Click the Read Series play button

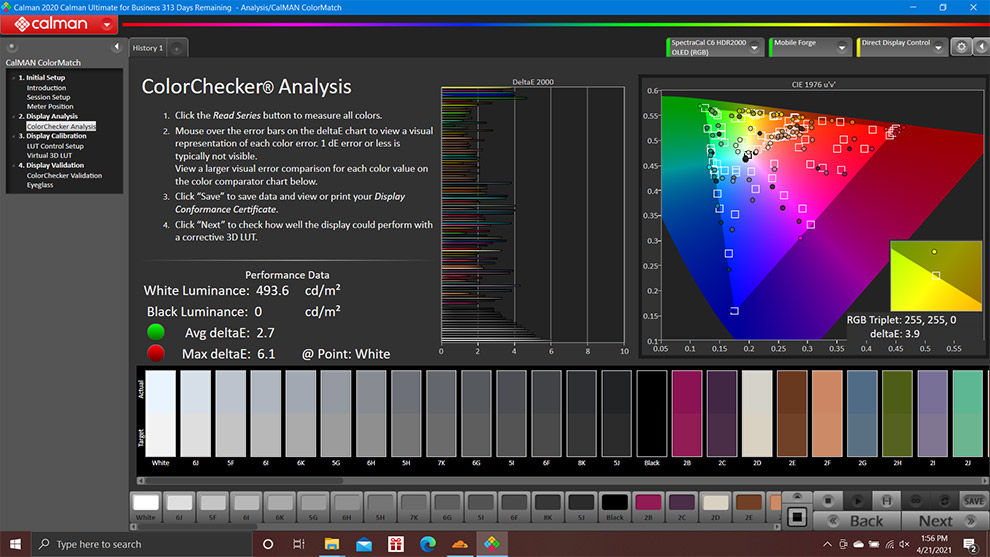857,500
